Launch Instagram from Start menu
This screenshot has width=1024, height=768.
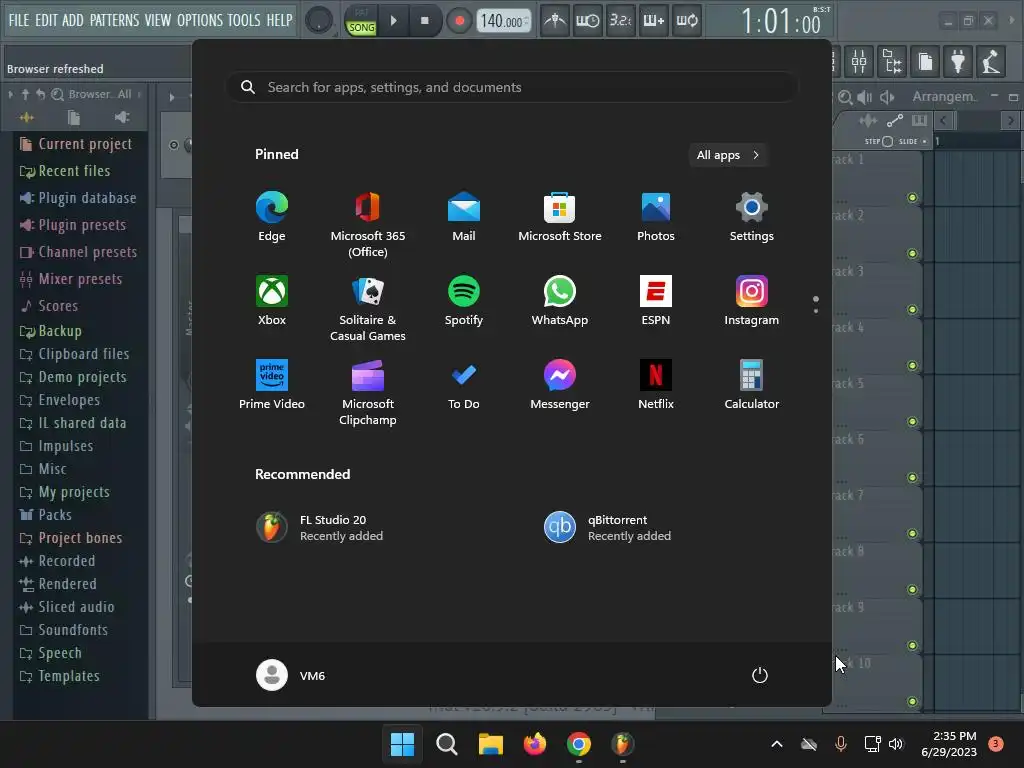752,300
